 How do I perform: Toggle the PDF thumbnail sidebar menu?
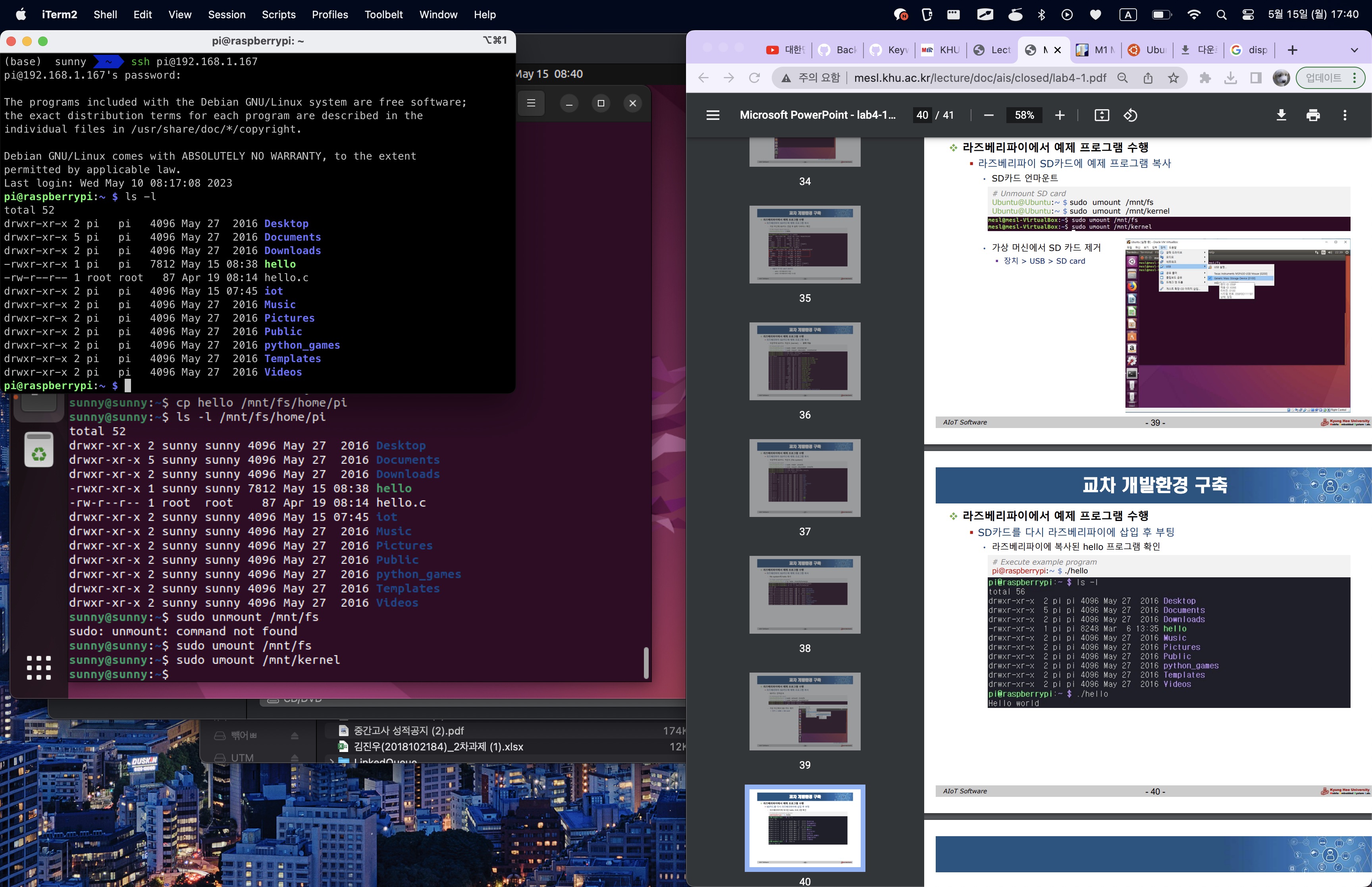point(713,115)
